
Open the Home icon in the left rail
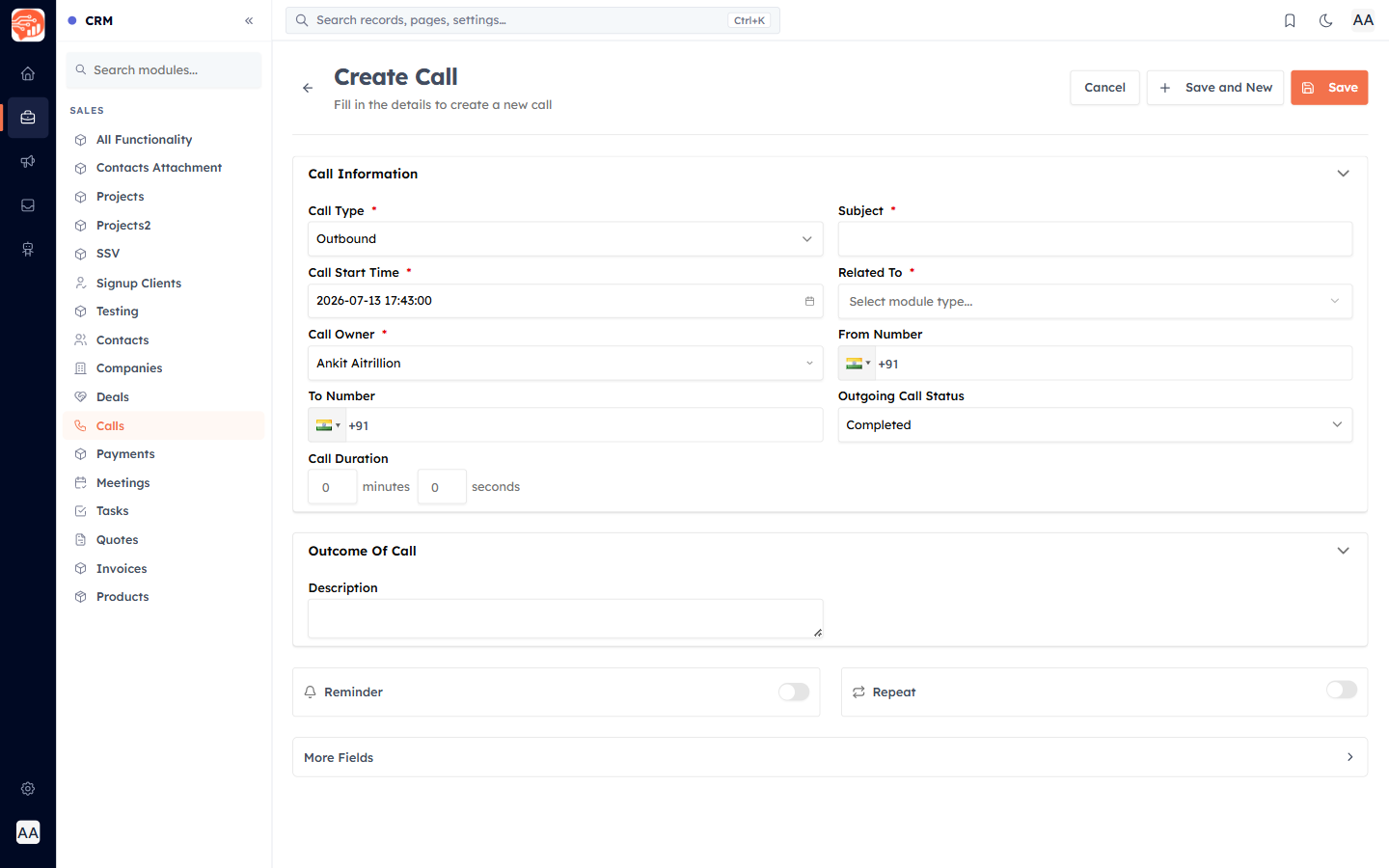click(x=28, y=73)
